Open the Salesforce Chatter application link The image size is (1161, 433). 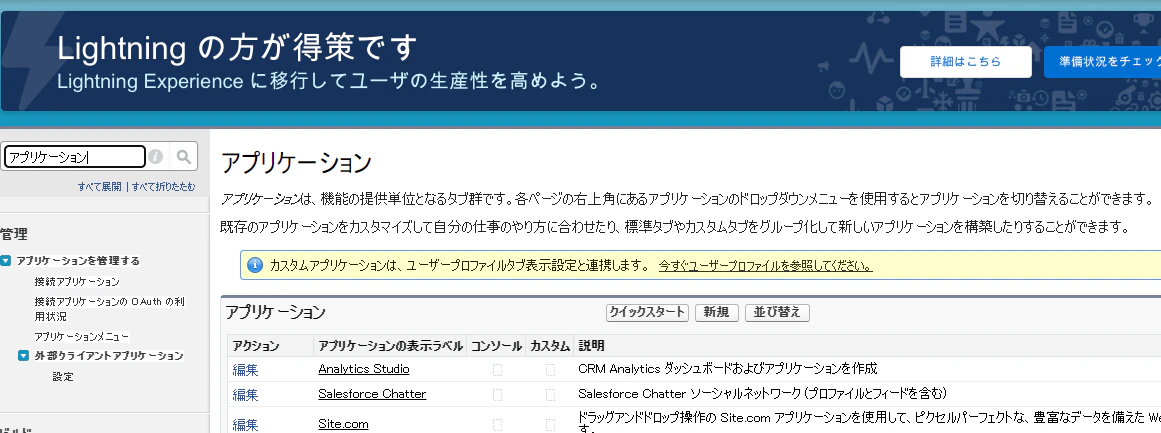[x=372, y=394]
